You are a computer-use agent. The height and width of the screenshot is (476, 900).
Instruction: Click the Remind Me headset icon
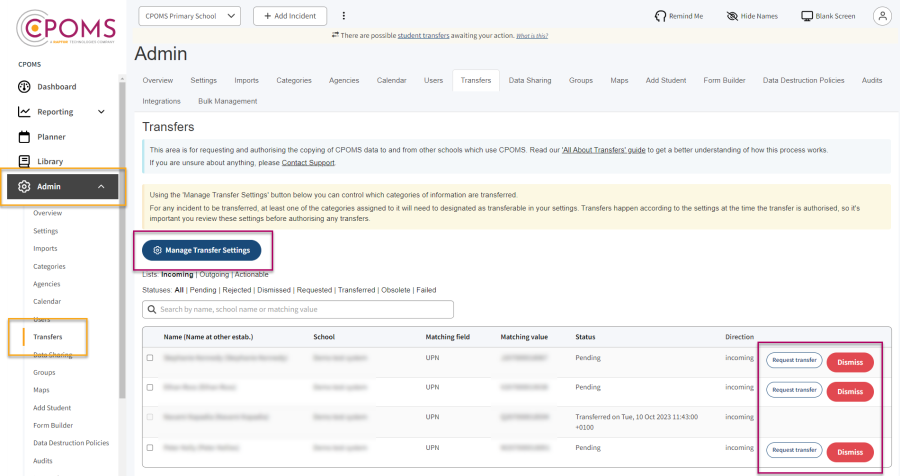[x=660, y=16]
